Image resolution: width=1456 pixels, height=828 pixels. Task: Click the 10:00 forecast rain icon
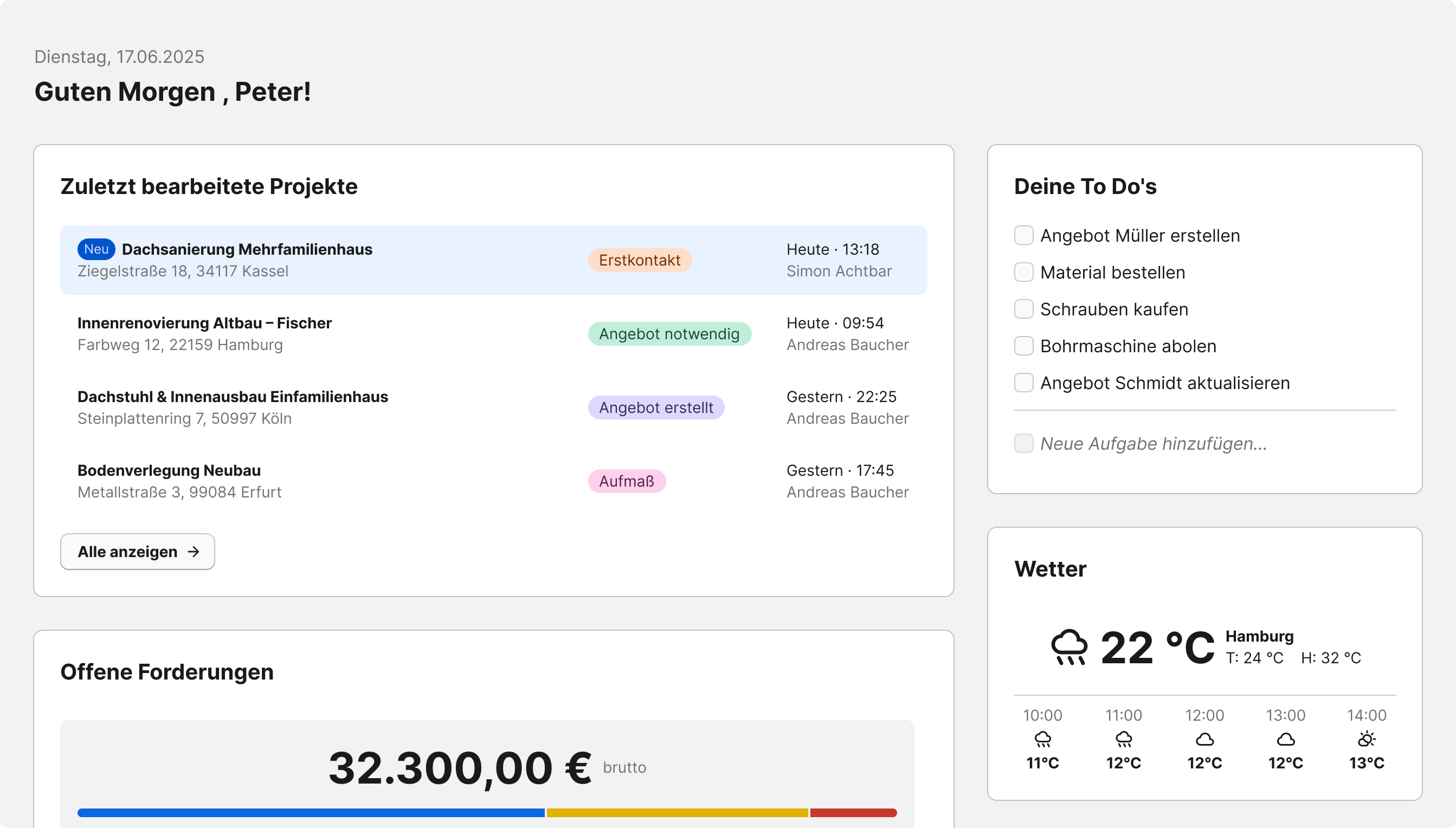[1042, 739]
